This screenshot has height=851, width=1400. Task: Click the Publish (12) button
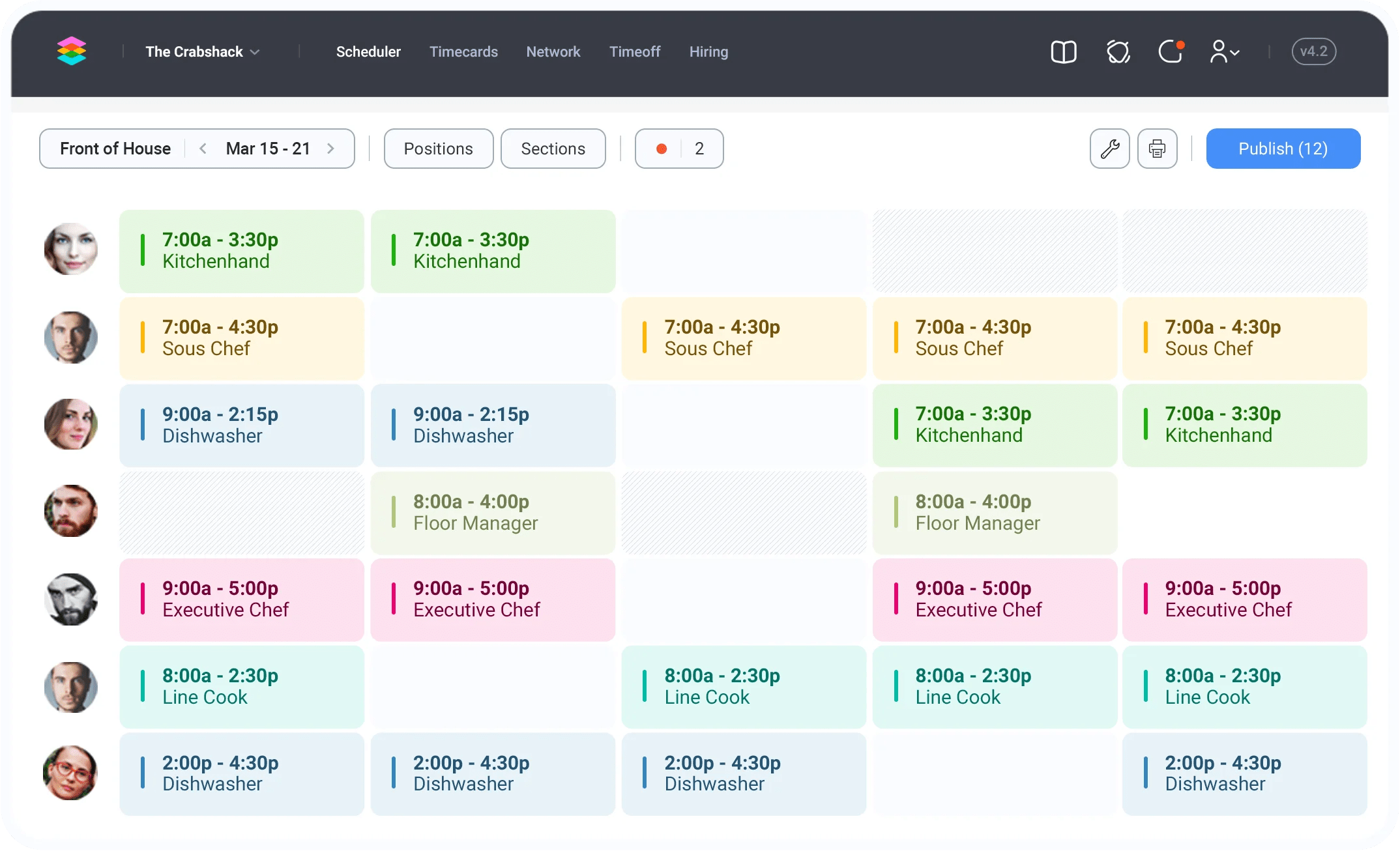click(x=1283, y=149)
